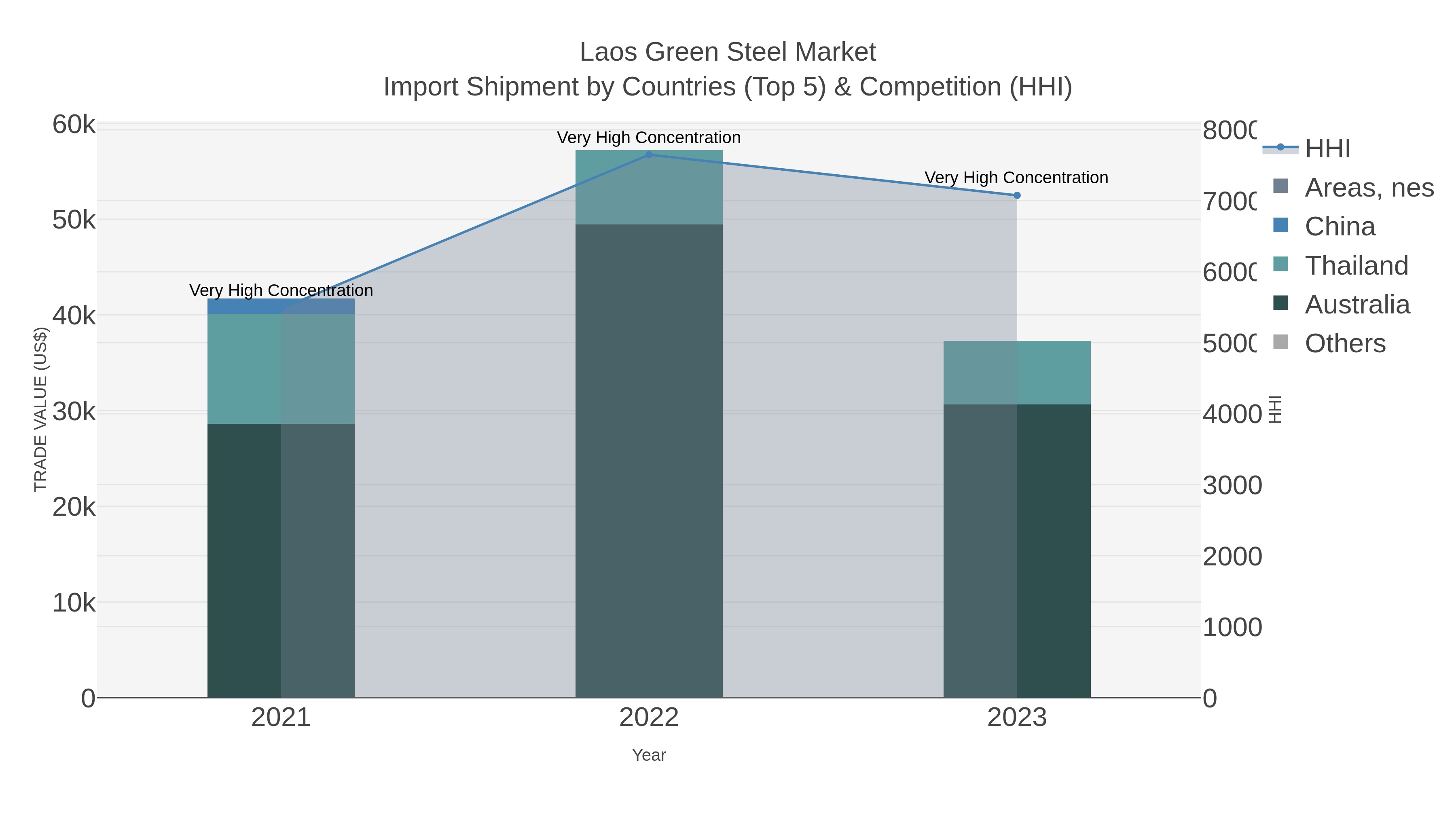Click the 2023 Thailand bar segment
Screen dimensions: 1456x819
coord(1017,372)
